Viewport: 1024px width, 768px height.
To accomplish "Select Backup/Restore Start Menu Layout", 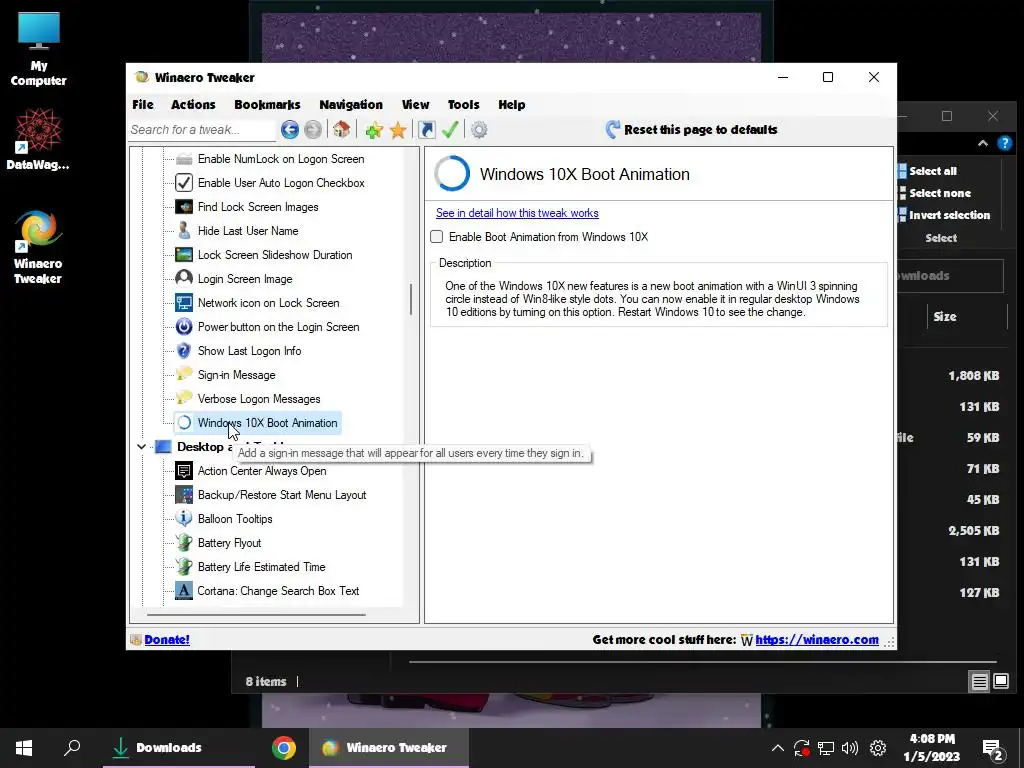I will (x=281, y=495).
